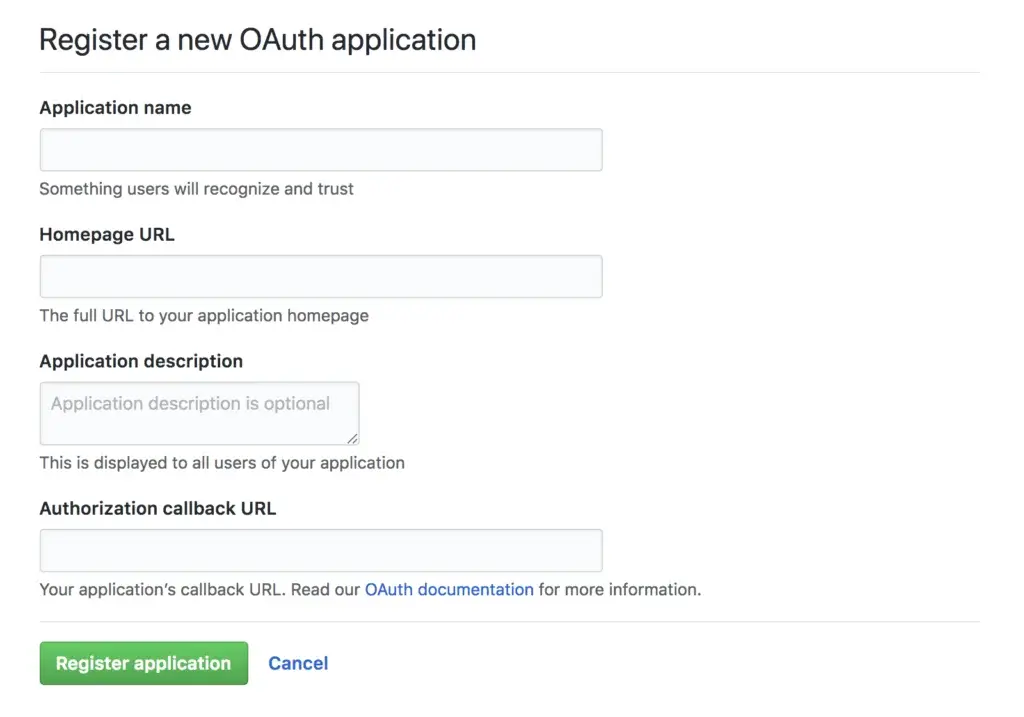Click the 'Homepage URL' label

pos(107,235)
